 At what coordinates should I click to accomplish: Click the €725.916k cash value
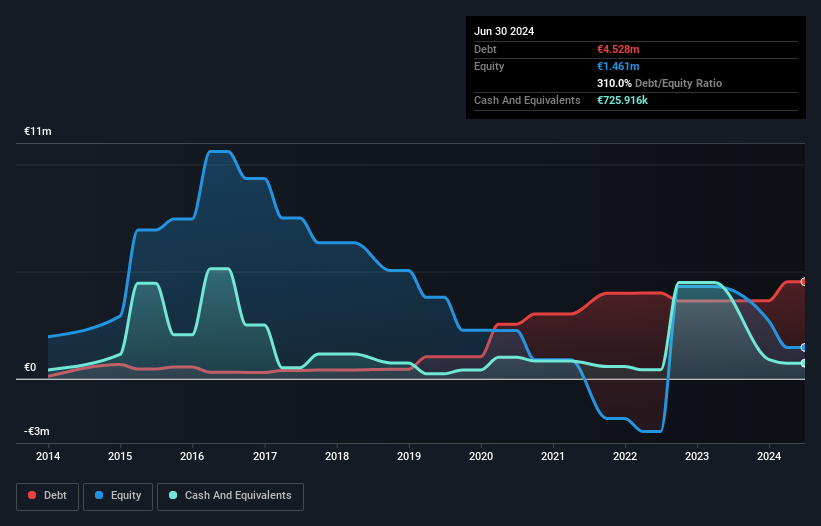[x=622, y=100]
